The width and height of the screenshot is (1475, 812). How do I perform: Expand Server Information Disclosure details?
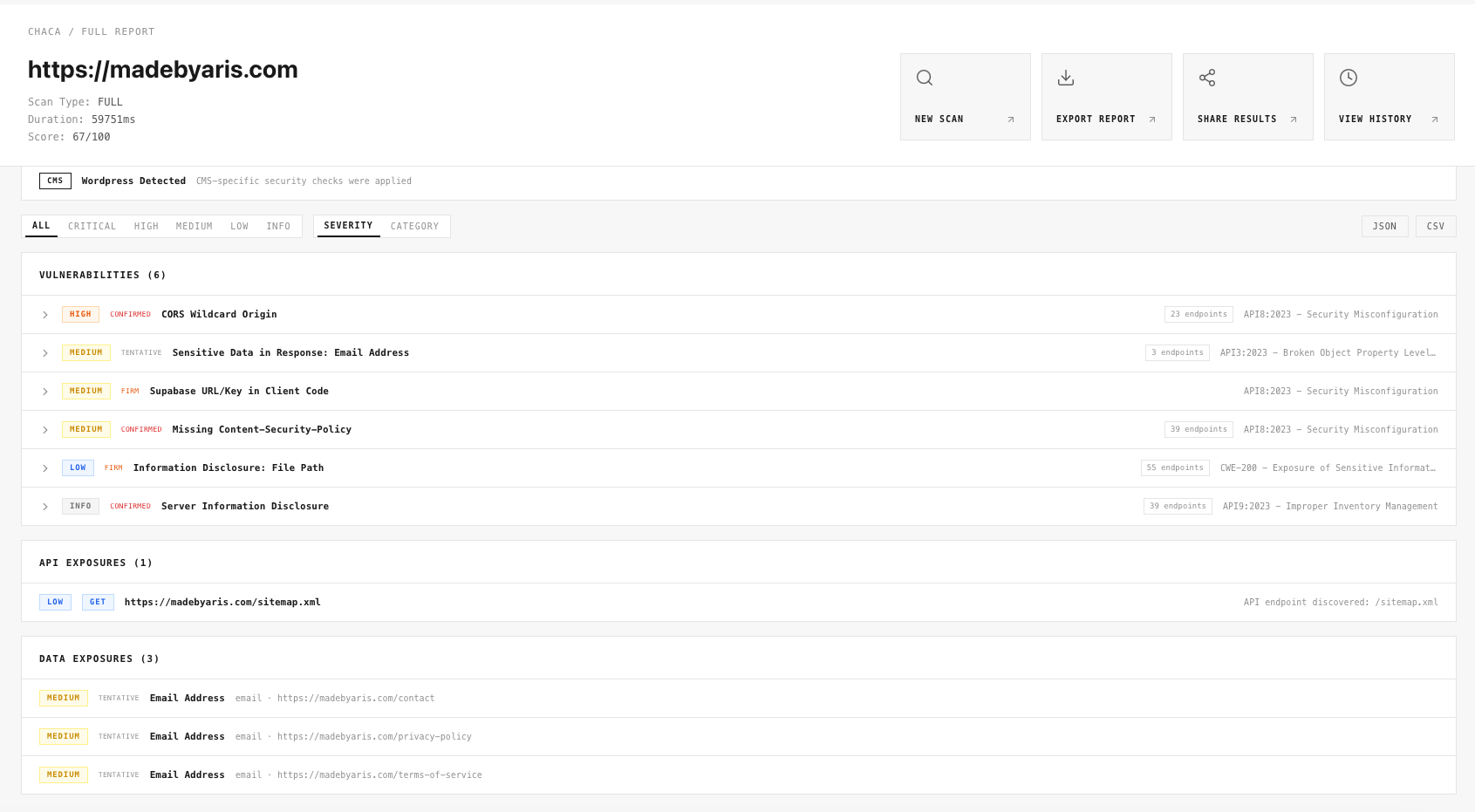(44, 506)
